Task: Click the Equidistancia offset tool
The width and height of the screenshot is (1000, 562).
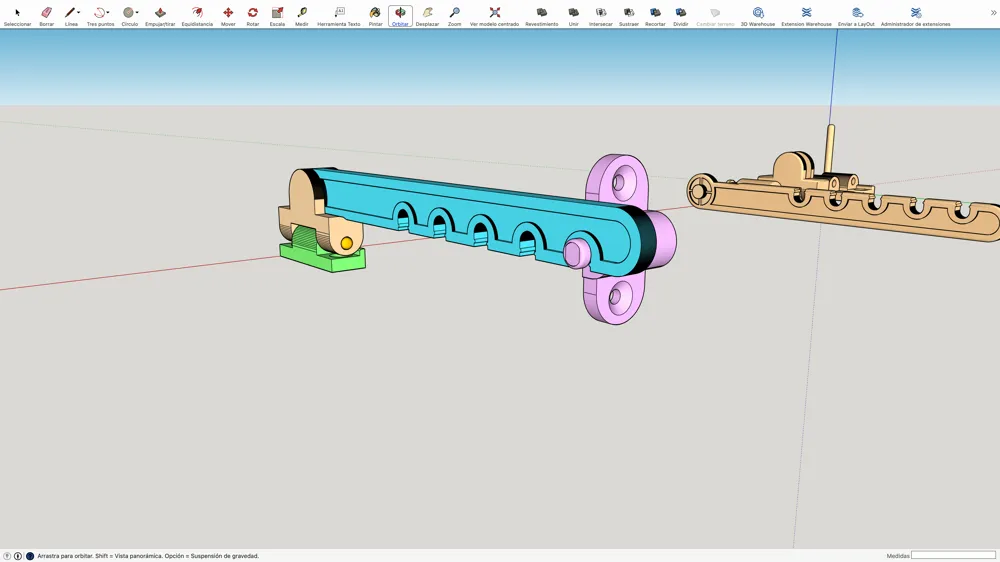Action: click(x=197, y=15)
